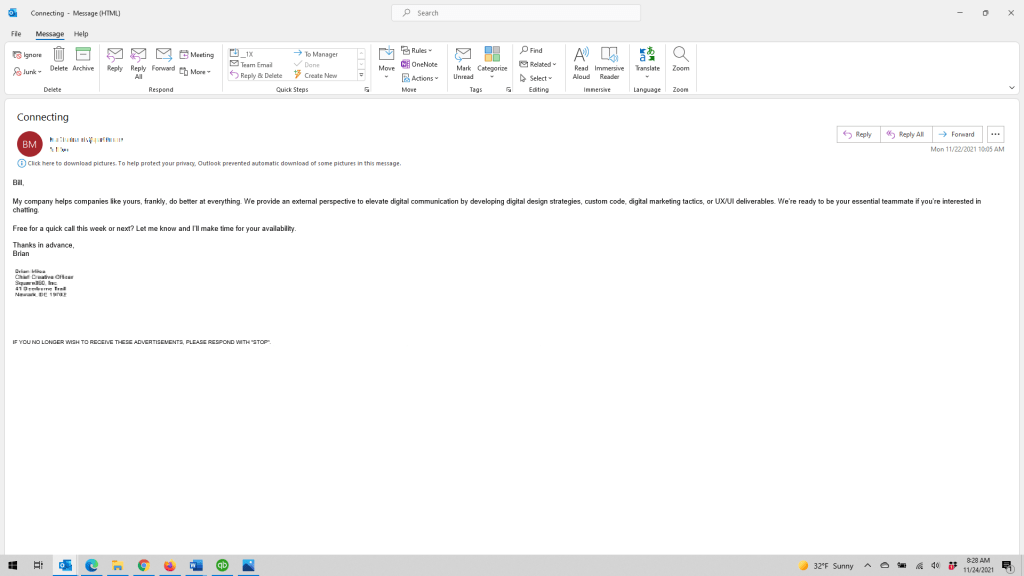The image size is (1024, 576).
Task: Switch to the Help tab
Action: 81,34
